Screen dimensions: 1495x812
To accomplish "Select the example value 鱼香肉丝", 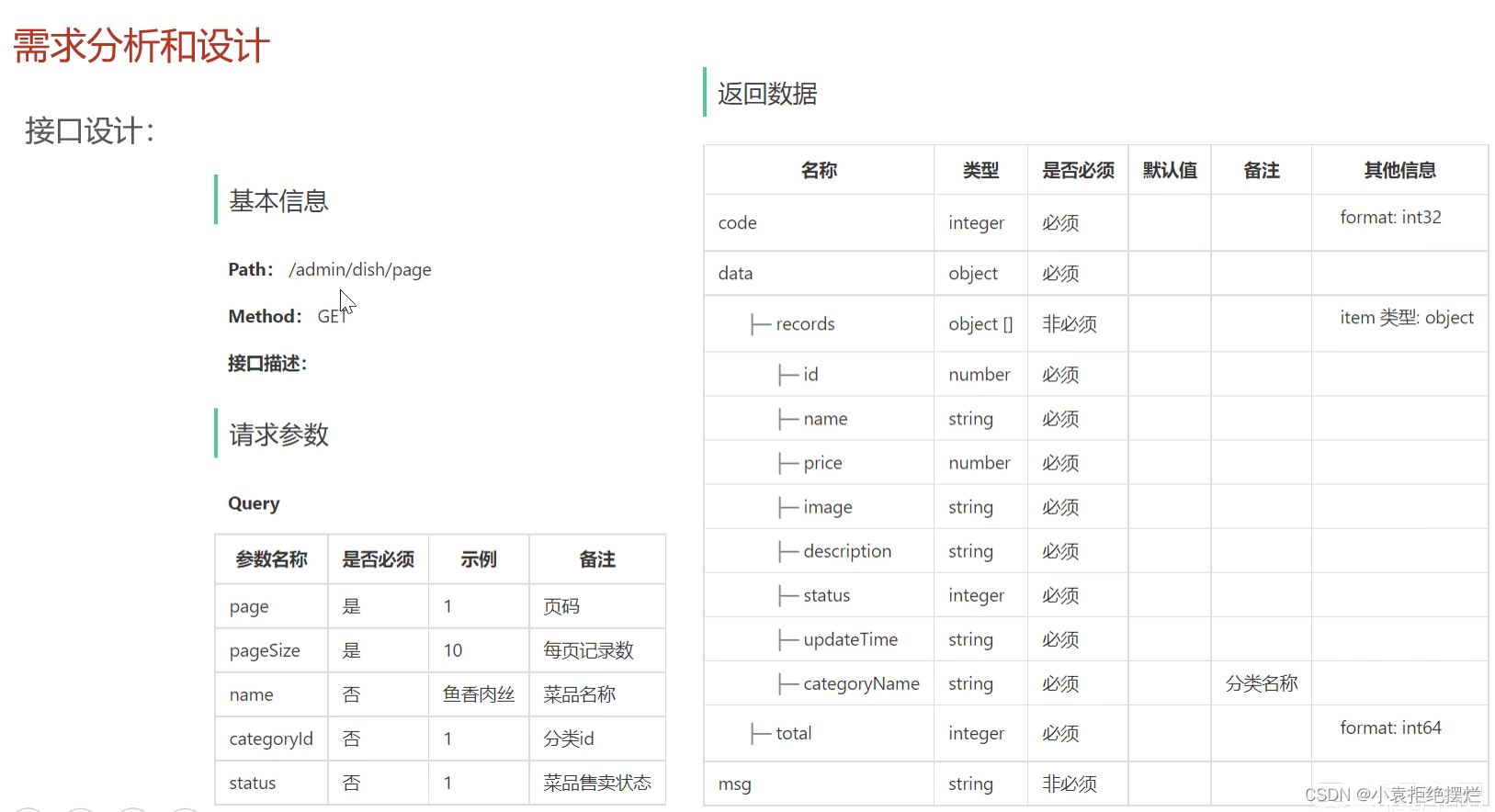I will pos(479,694).
